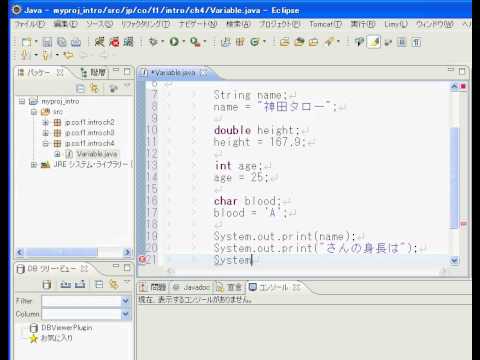Click the green Run toolbar icon
Screen dimensions: 480x360
coord(174,42)
